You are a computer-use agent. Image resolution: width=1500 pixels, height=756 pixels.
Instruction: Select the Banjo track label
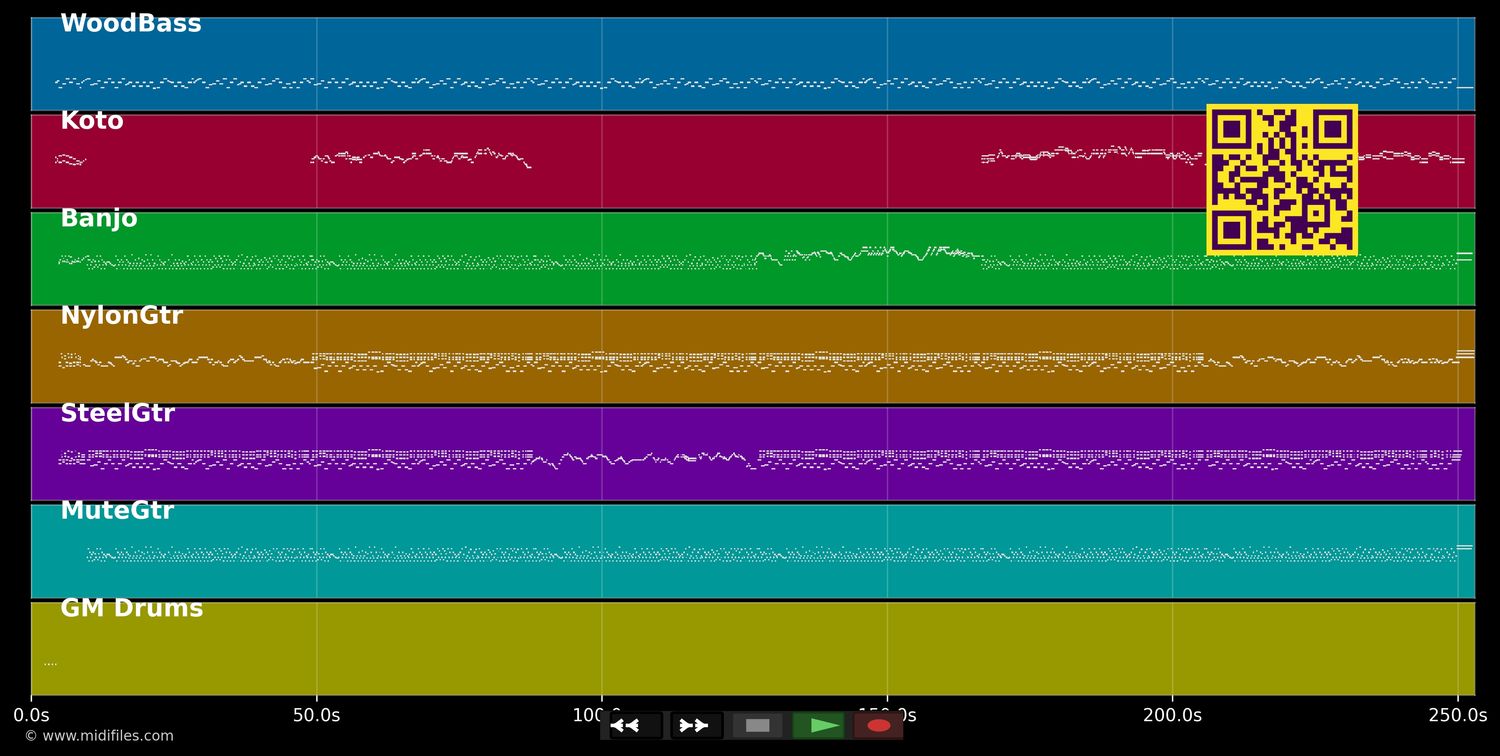pyautogui.click(x=99, y=219)
